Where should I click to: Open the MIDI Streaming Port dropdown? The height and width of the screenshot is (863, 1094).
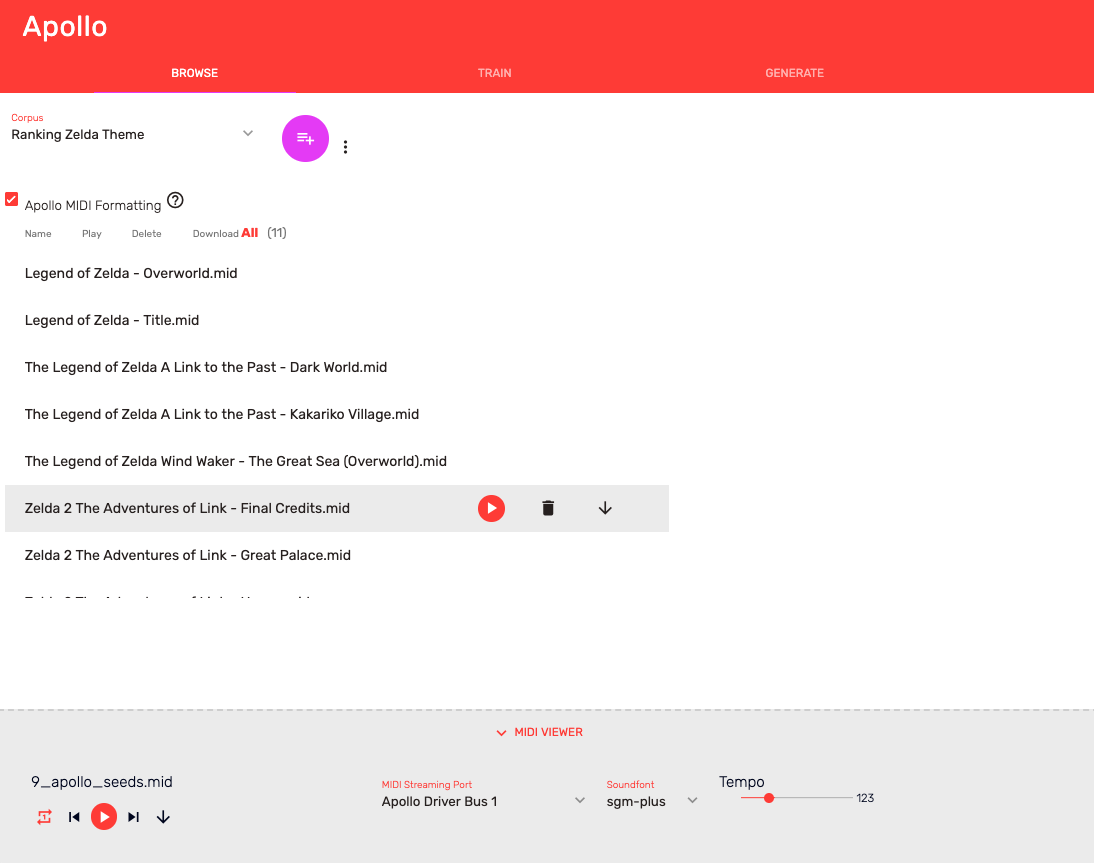484,801
